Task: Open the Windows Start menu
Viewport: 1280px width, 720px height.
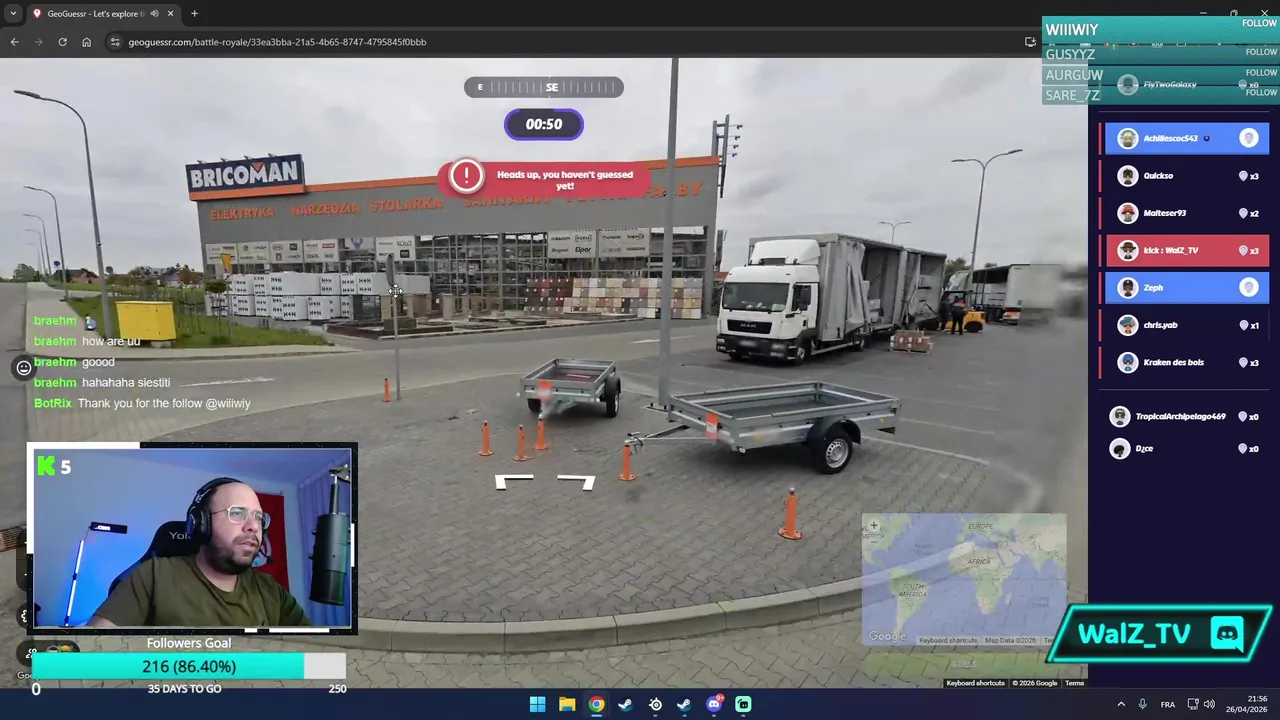Action: pyautogui.click(x=537, y=704)
